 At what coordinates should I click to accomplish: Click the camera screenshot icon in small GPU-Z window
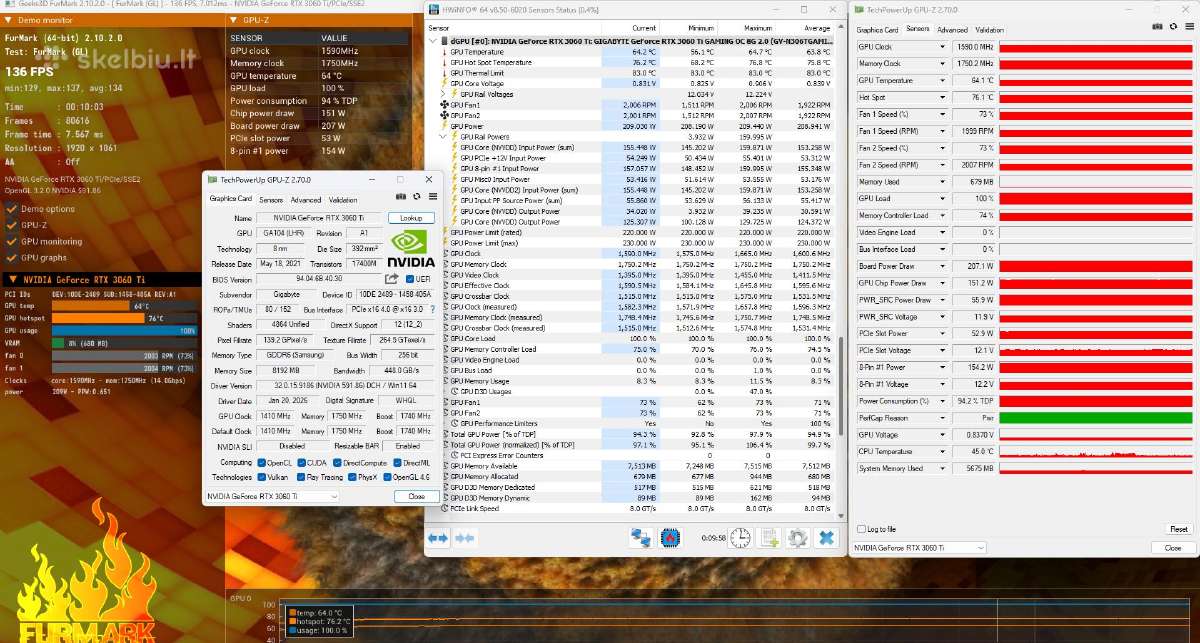coord(401,199)
